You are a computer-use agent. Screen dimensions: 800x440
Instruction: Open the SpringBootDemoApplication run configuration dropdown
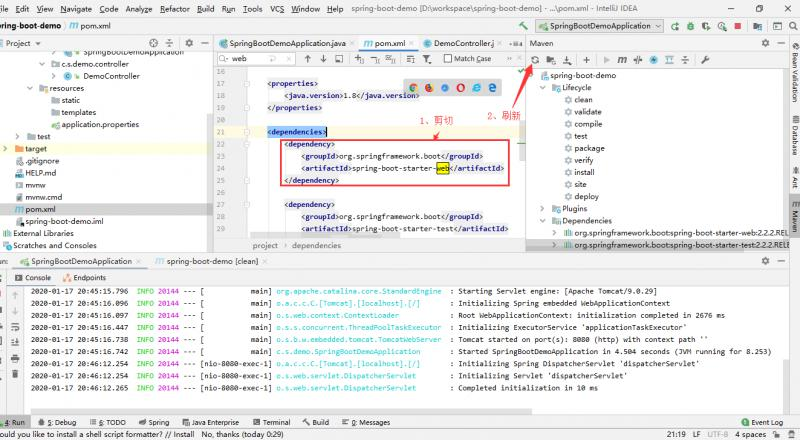(x=599, y=26)
